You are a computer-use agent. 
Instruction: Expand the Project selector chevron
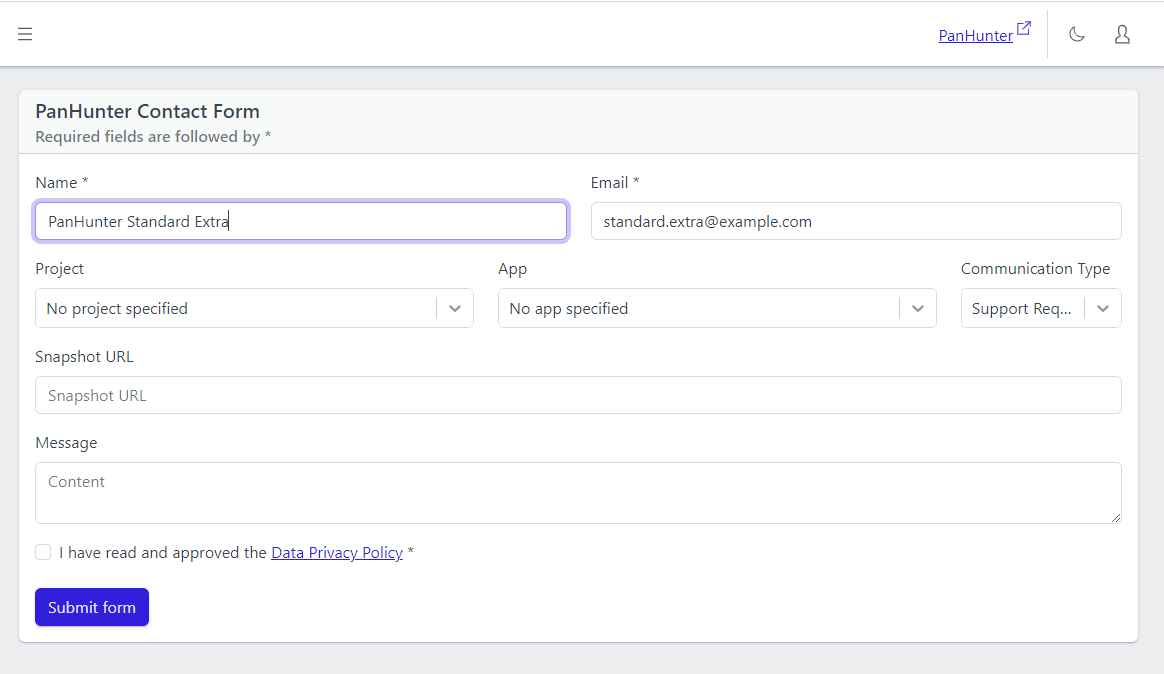pyautogui.click(x=455, y=308)
